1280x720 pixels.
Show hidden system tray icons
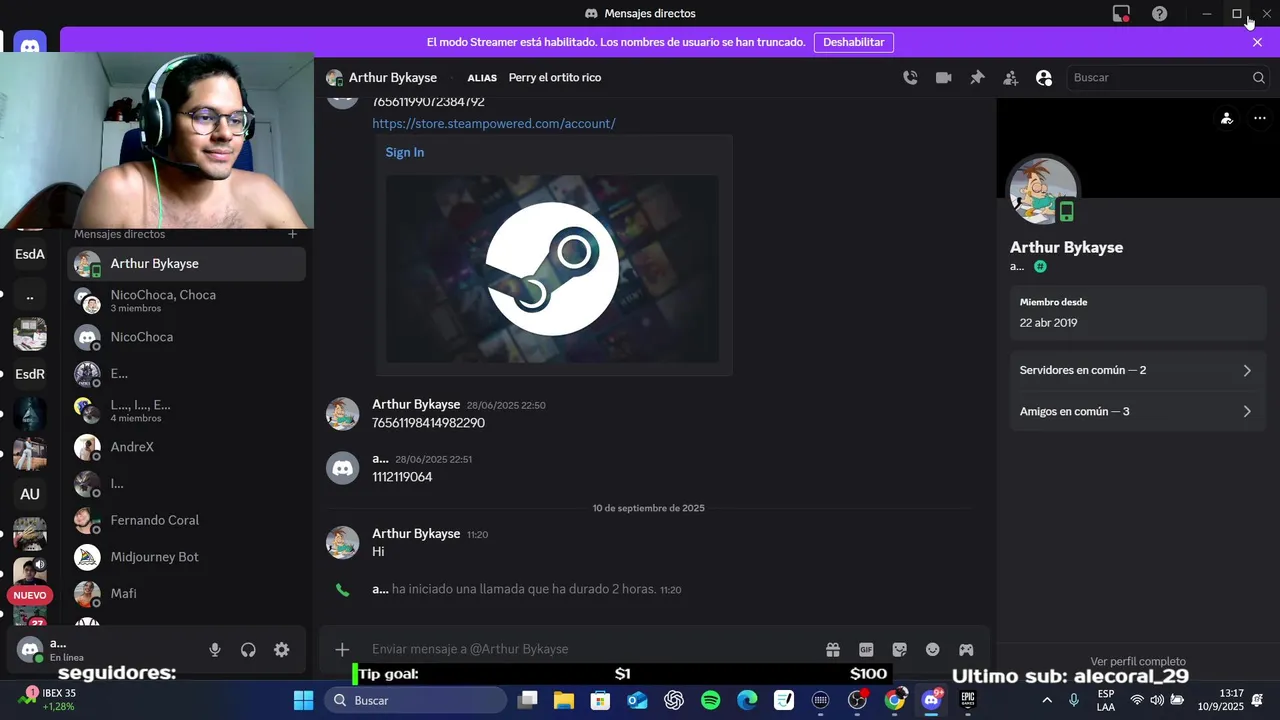1047,700
